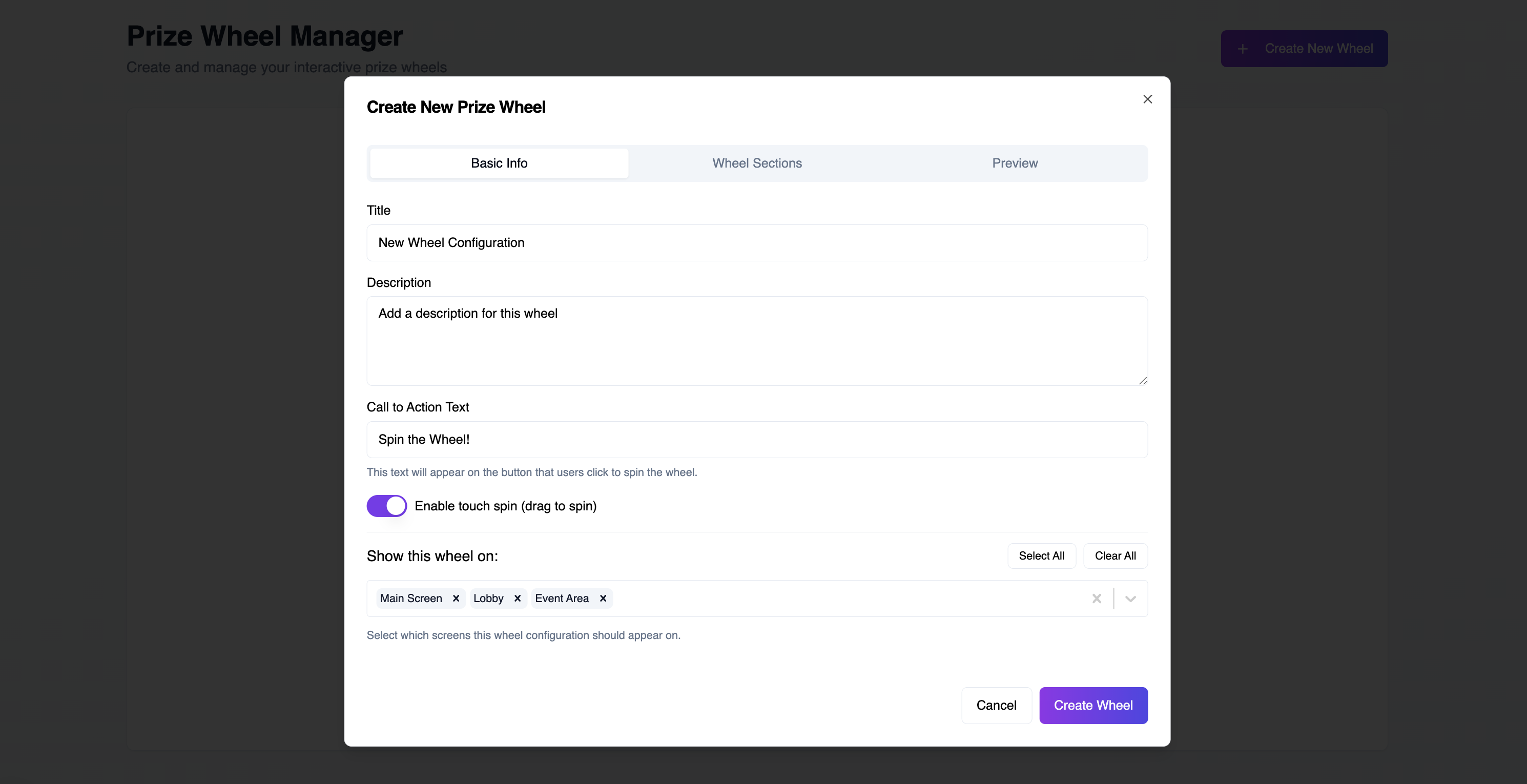Clear all selected screens with X icon

1097,599
